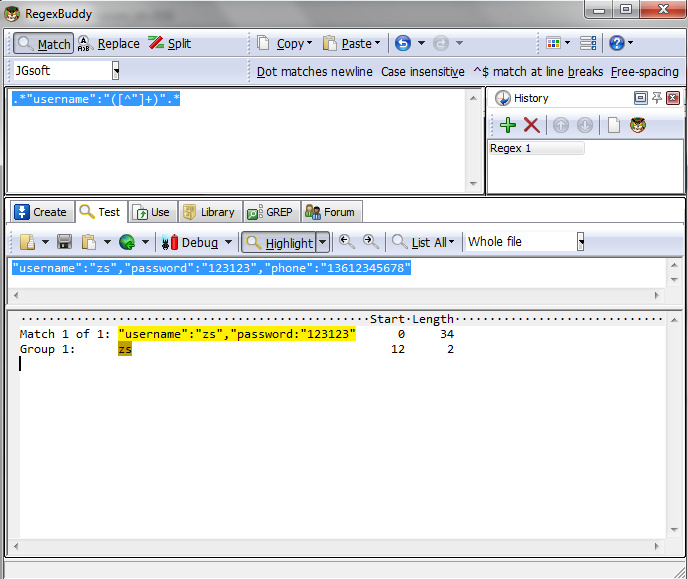The image size is (688, 579).
Task: Toggle Dot matches newline option
Action: pyautogui.click(x=314, y=71)
